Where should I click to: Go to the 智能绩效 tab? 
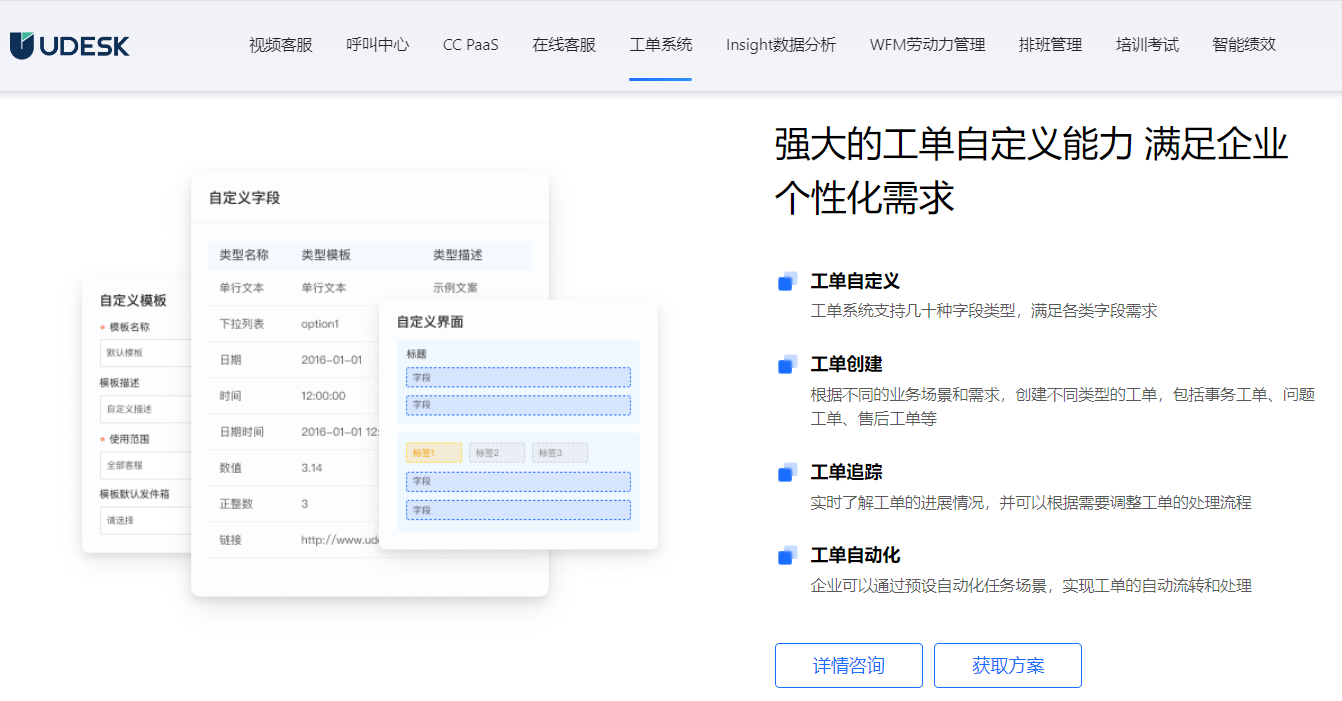[x=1244, y=45]
